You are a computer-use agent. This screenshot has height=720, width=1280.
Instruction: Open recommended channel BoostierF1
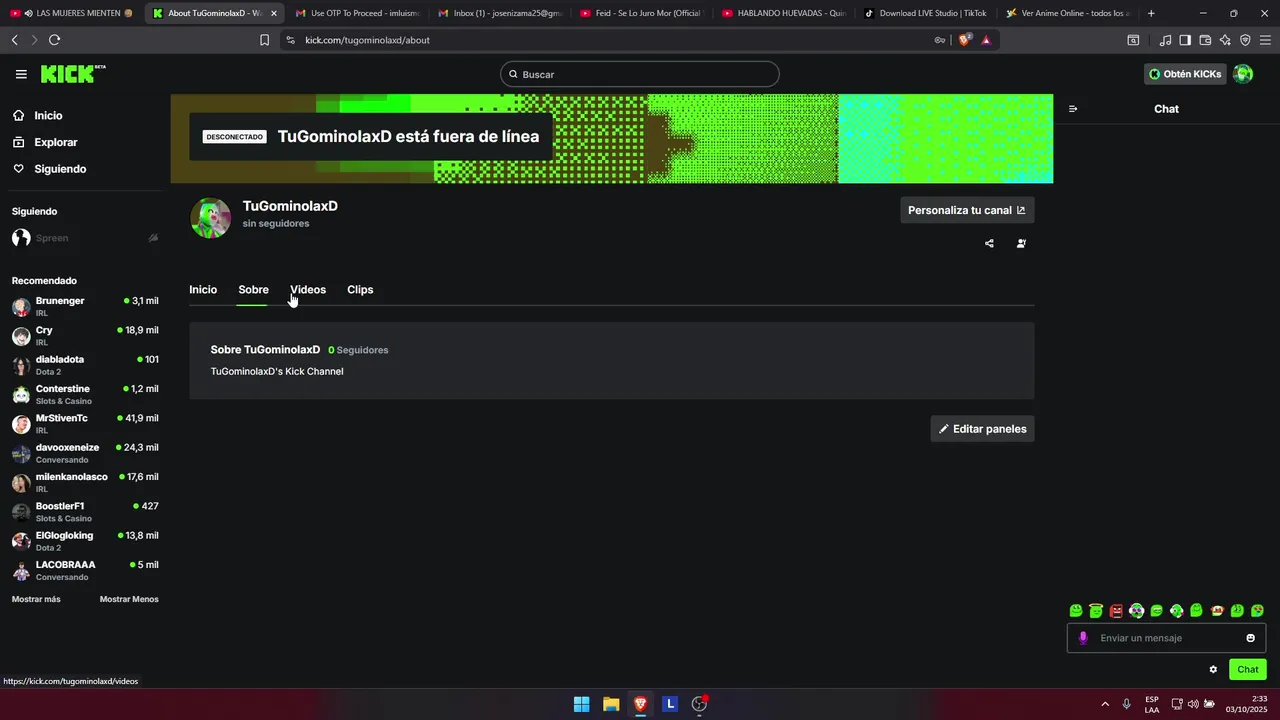(x=85, y=512)
